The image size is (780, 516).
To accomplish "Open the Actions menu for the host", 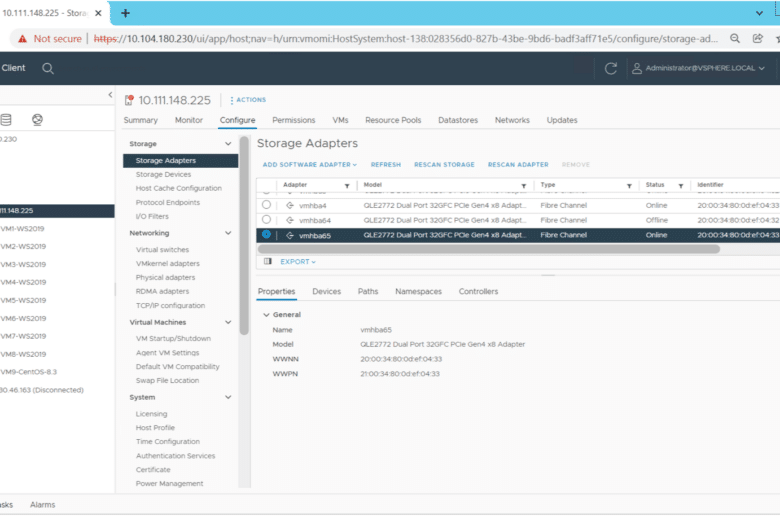I will pos(248,100).
